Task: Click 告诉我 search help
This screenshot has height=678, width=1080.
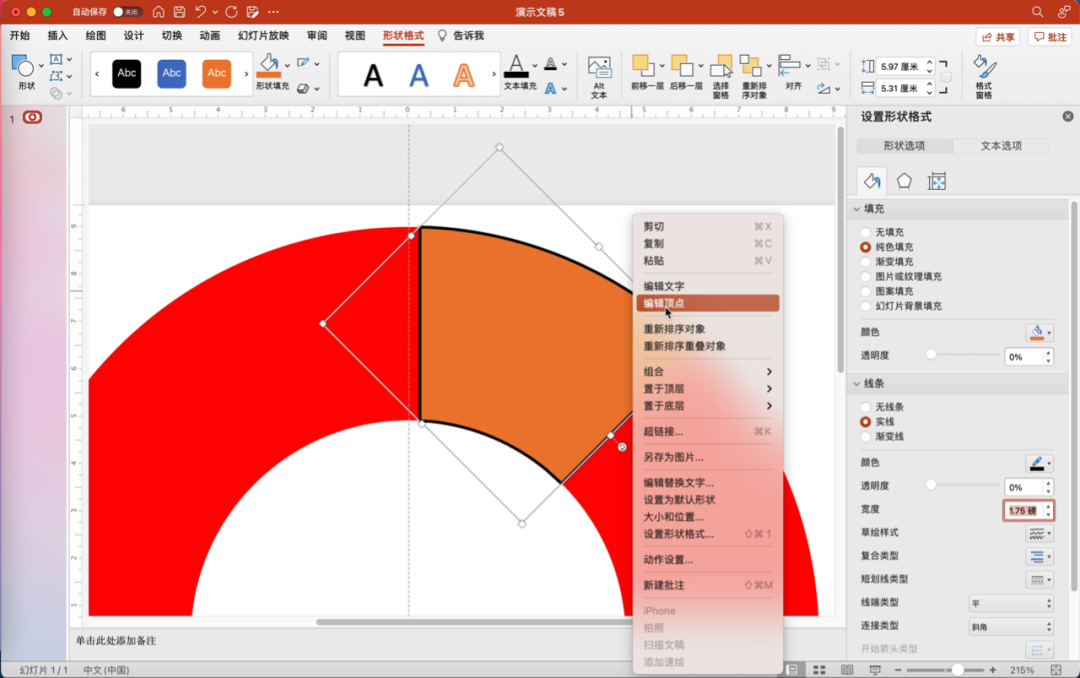Action: click(x=461, y=35)
